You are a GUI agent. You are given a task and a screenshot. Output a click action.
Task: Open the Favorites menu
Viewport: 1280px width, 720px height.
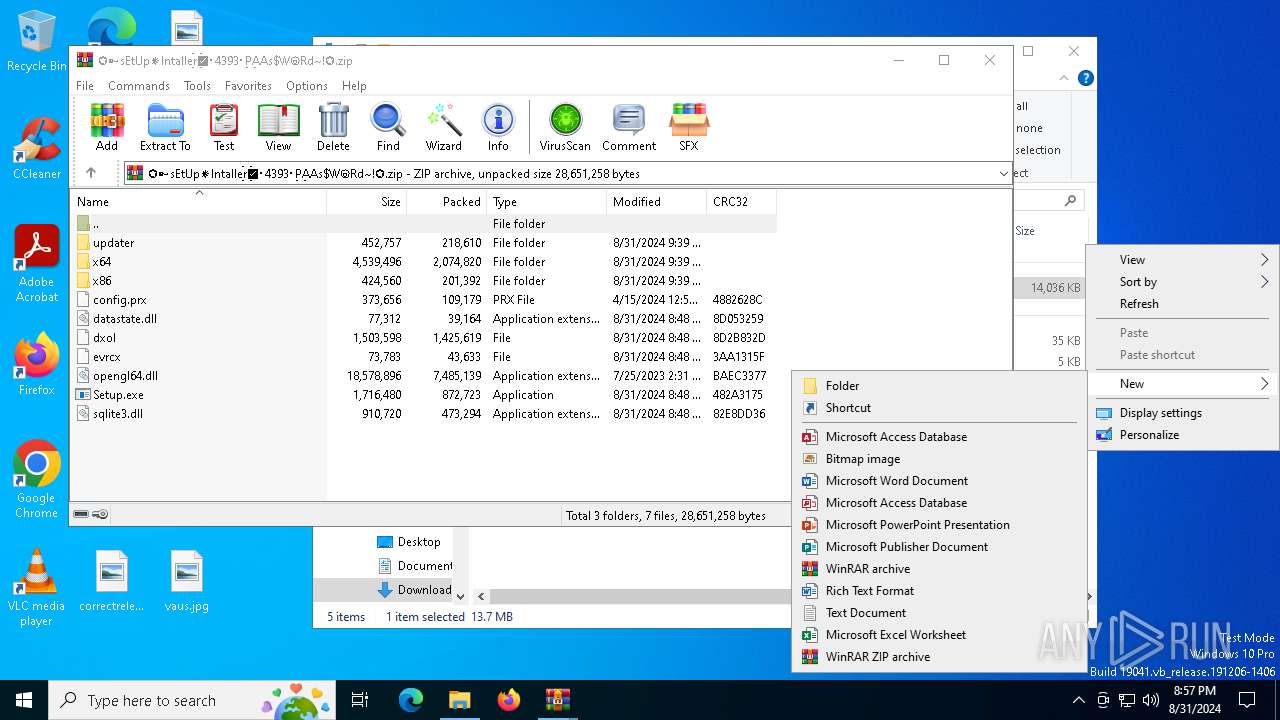coord(248,86)
